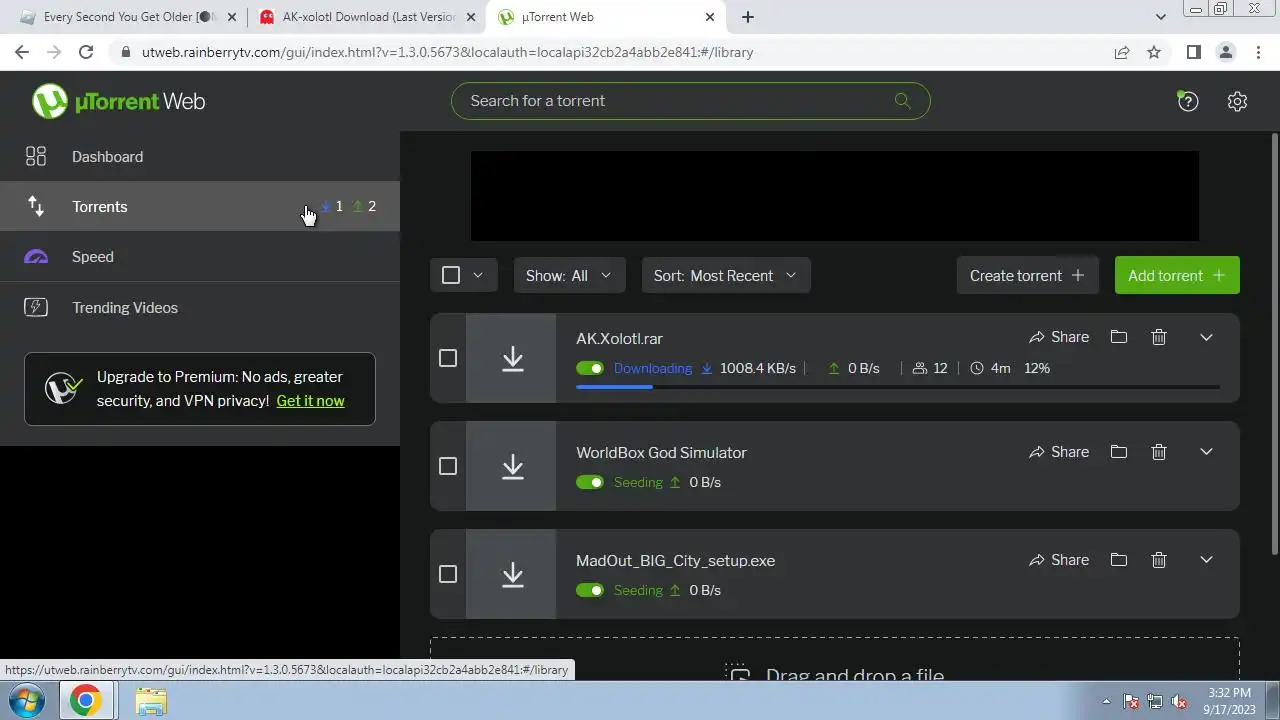Screen dimensions: 1280x720
Task: Click in Search for a torrent field
Action: 690,100
